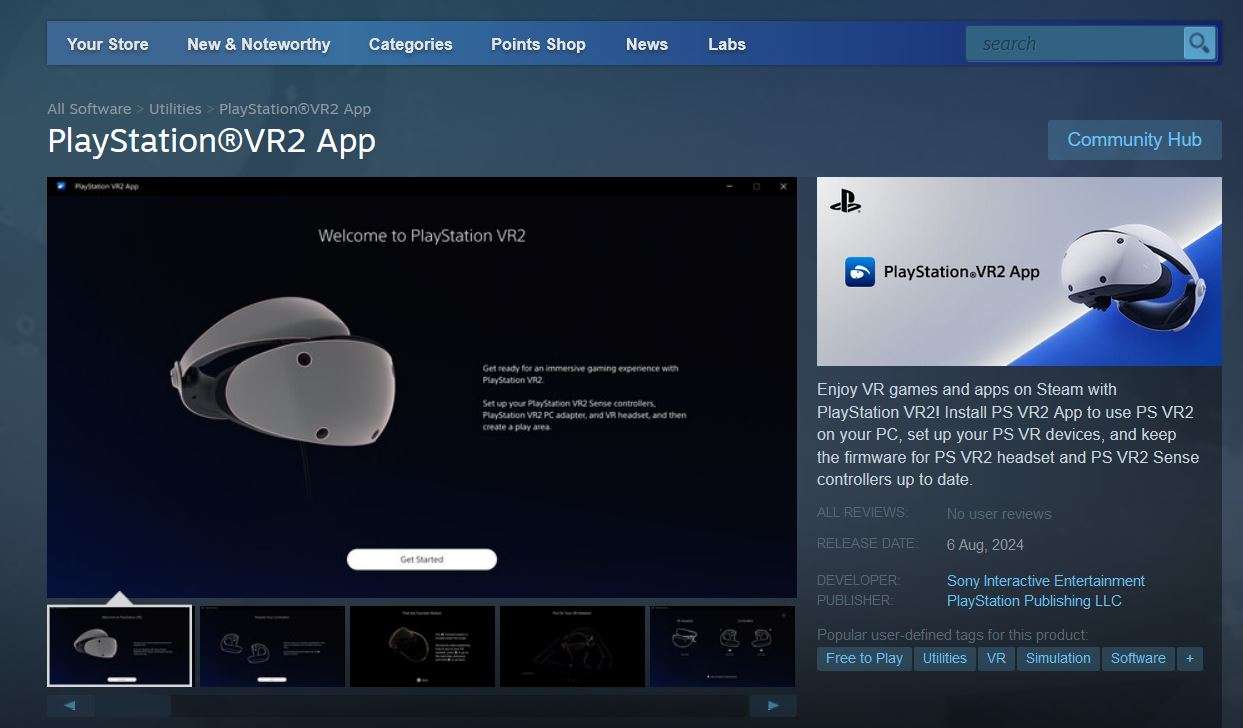Image resolution: width=1243 pixels, height=728 pixels.
Task: Click the Welcome to PlayStation VR2 heading
Action: tap(421, 236)
